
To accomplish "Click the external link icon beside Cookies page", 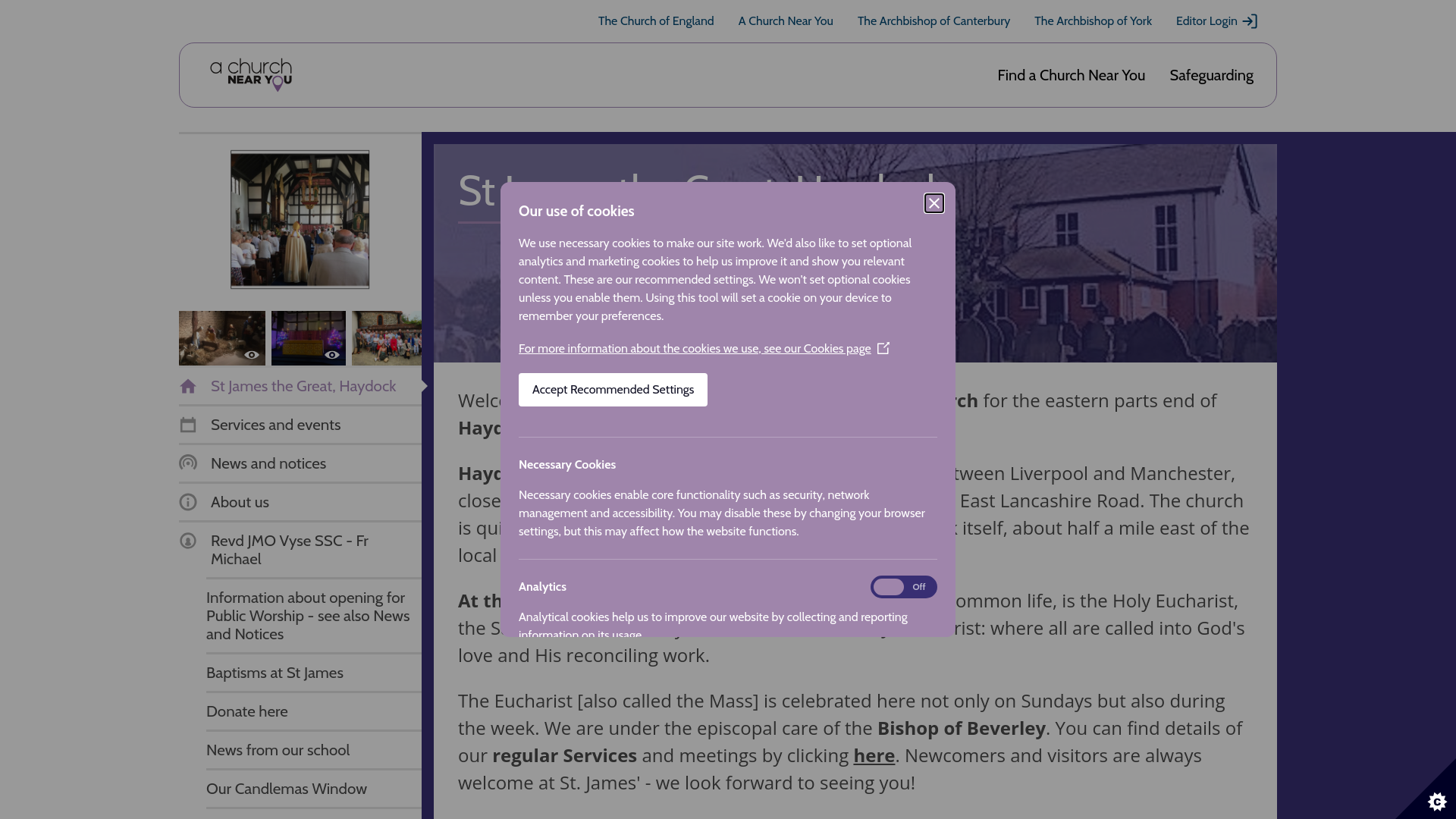I will coord(883,348).
